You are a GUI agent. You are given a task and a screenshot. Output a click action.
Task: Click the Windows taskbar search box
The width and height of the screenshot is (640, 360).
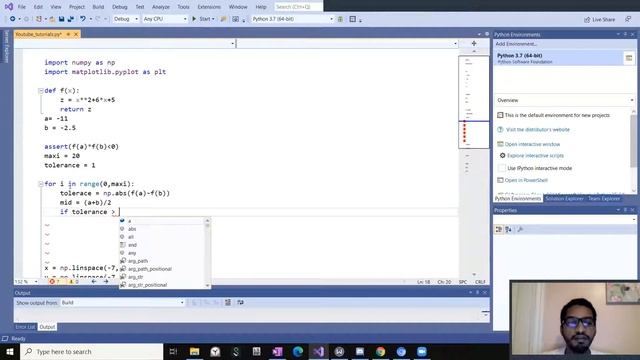[x=92, y=351]
